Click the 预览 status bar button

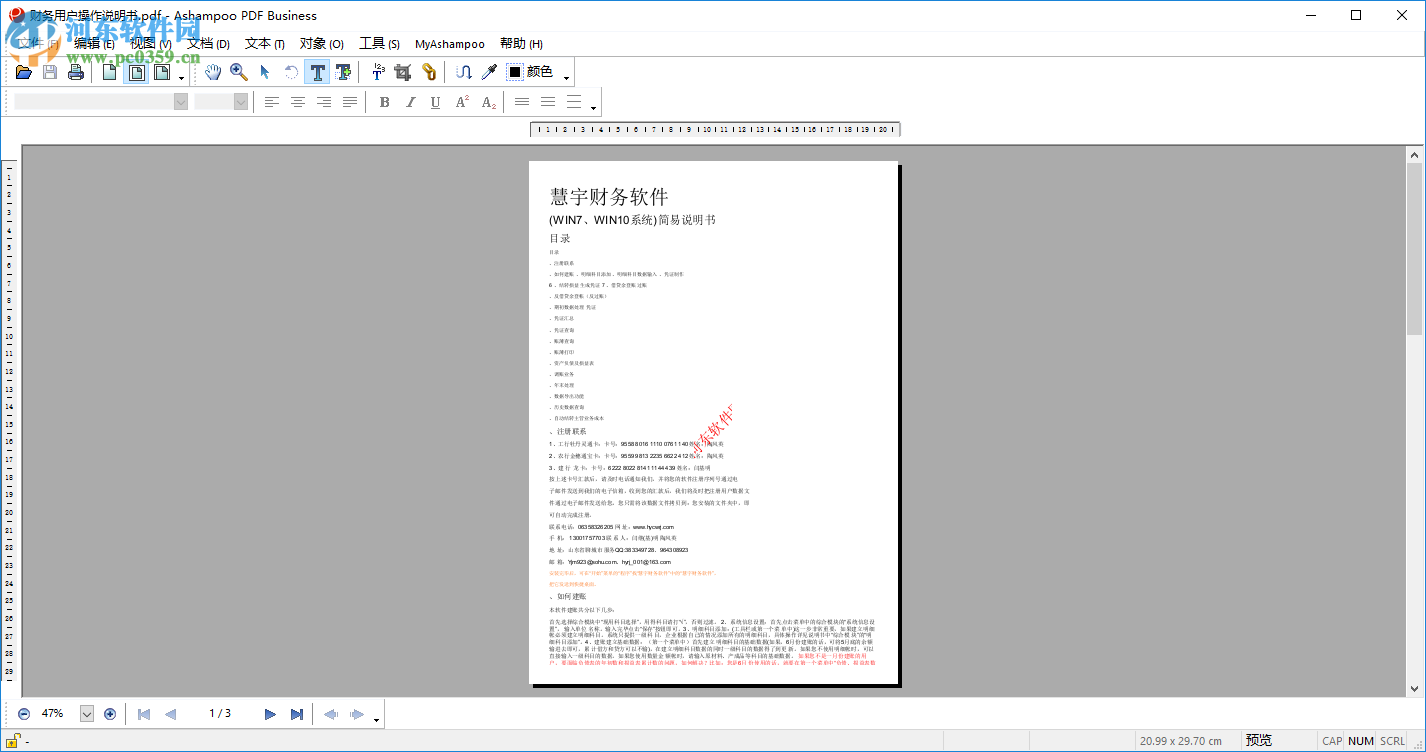coord(1260,739)
